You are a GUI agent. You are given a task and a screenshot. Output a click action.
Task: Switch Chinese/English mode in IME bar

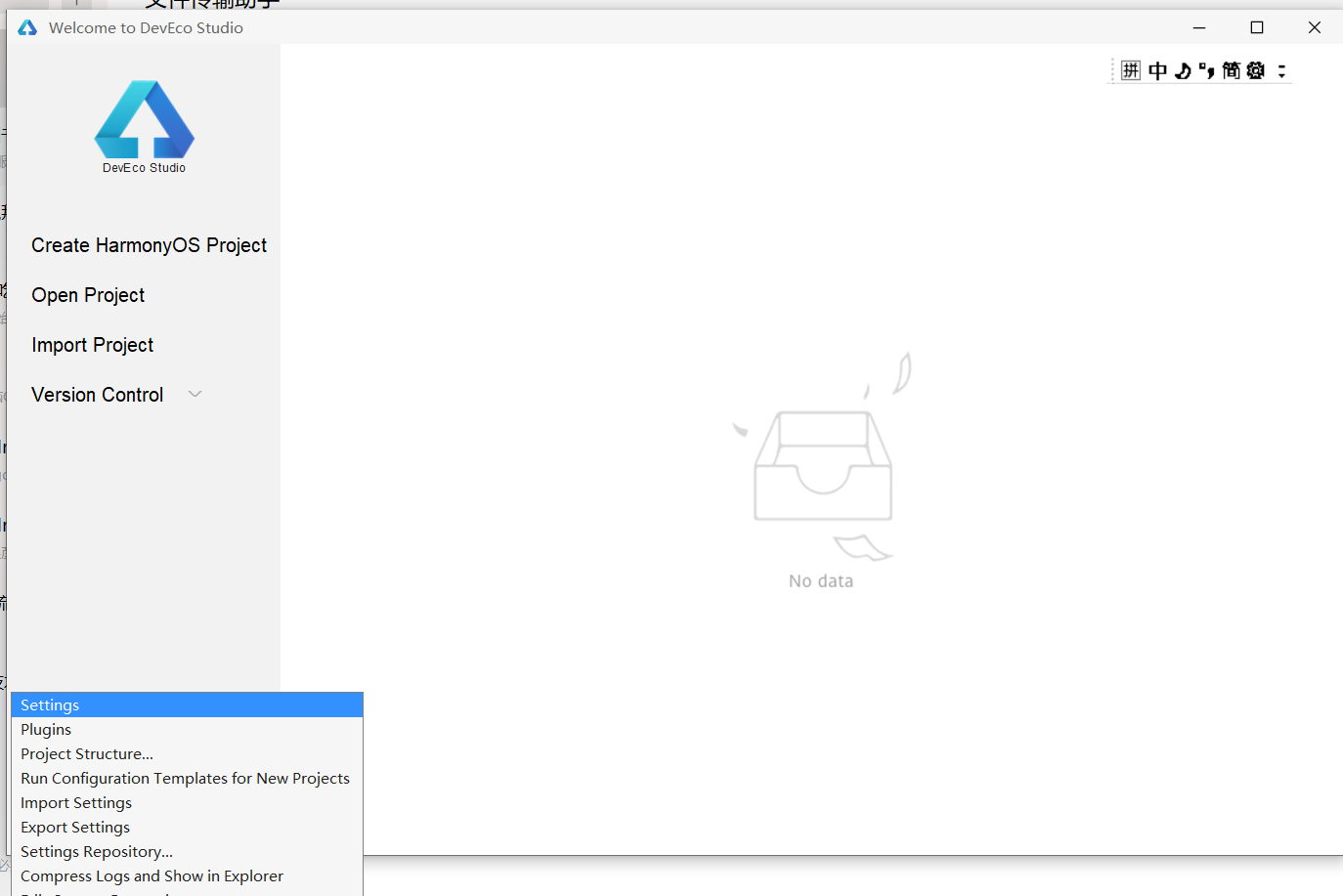pos(1157,70)
